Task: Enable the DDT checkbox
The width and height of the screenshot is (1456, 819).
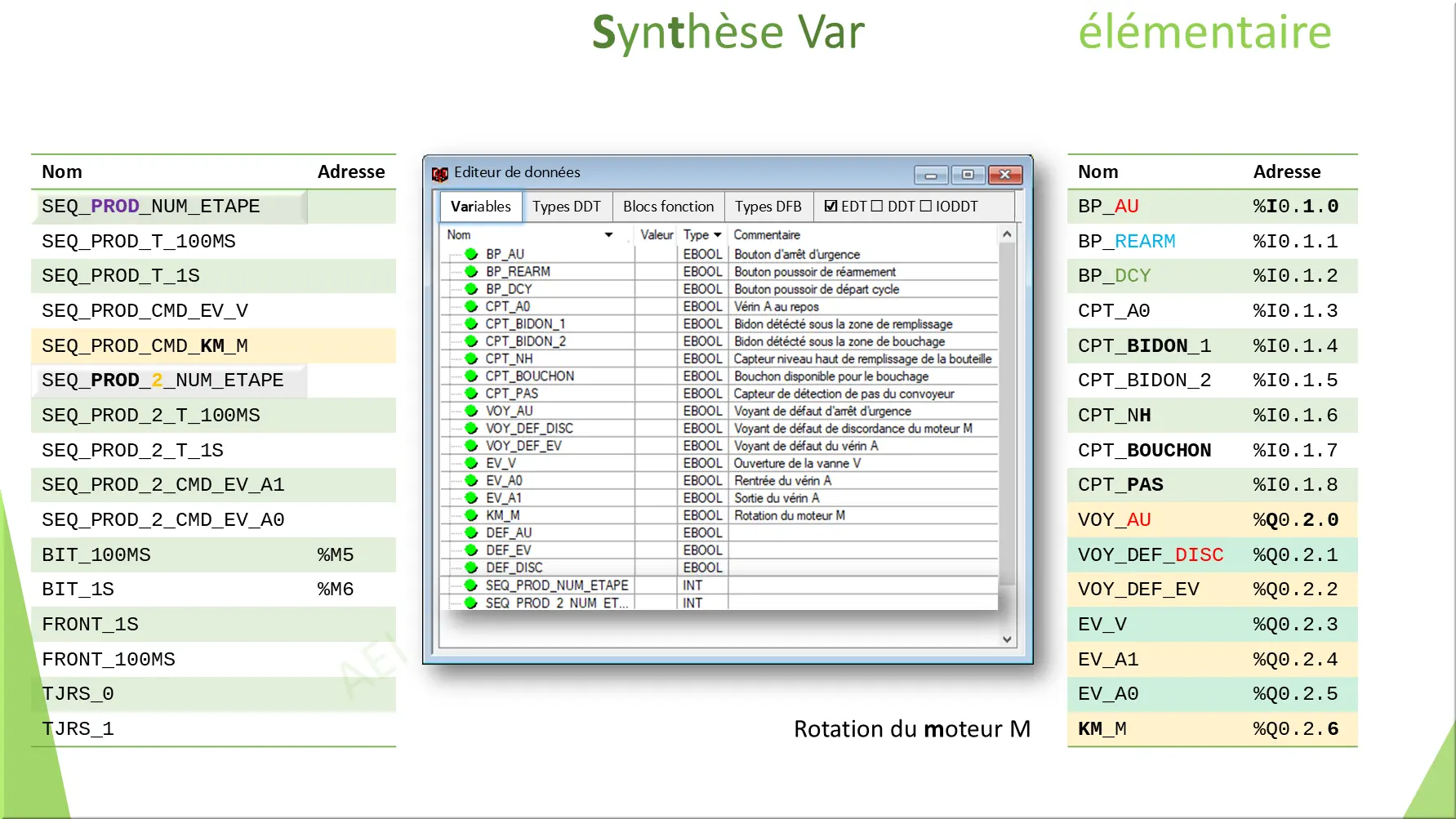Action: [x=876, y=206]
